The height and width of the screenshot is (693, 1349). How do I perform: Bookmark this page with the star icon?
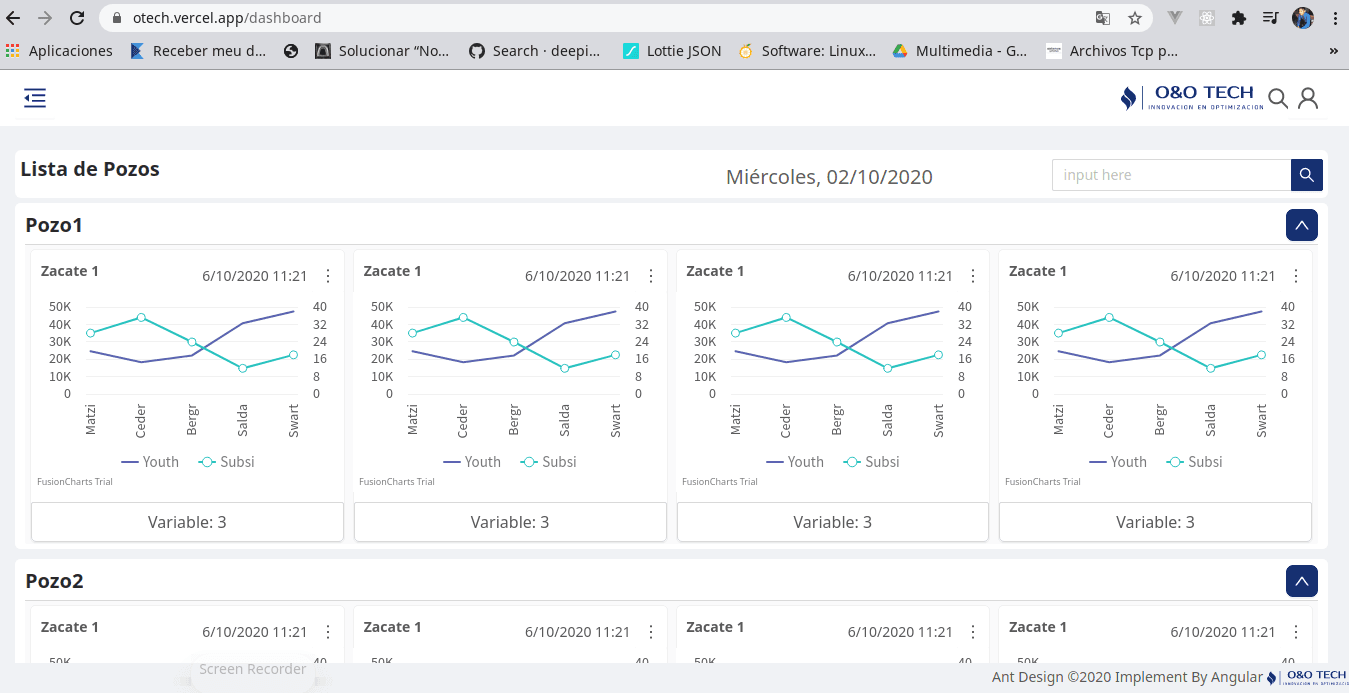click(1135, 18)
